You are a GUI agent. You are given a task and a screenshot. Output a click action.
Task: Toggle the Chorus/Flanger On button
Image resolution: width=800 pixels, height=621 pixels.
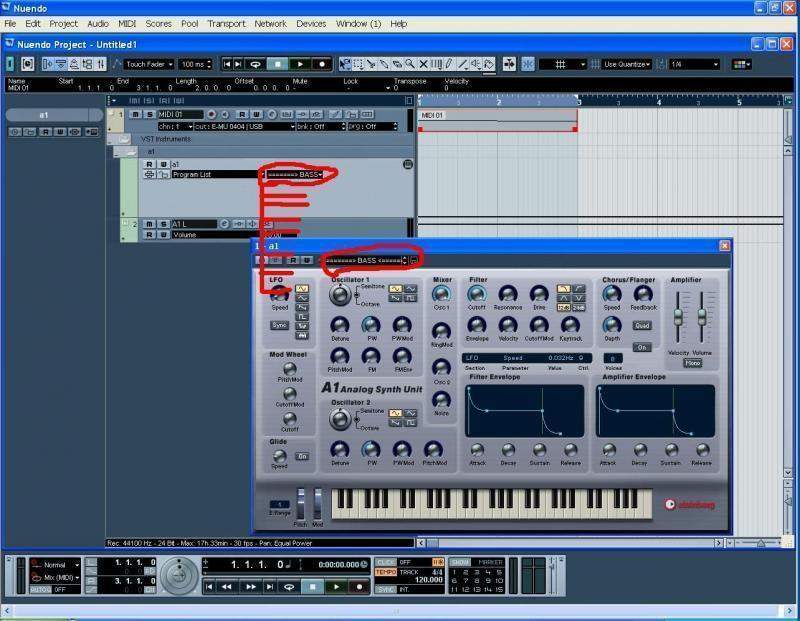click(641, 347)
